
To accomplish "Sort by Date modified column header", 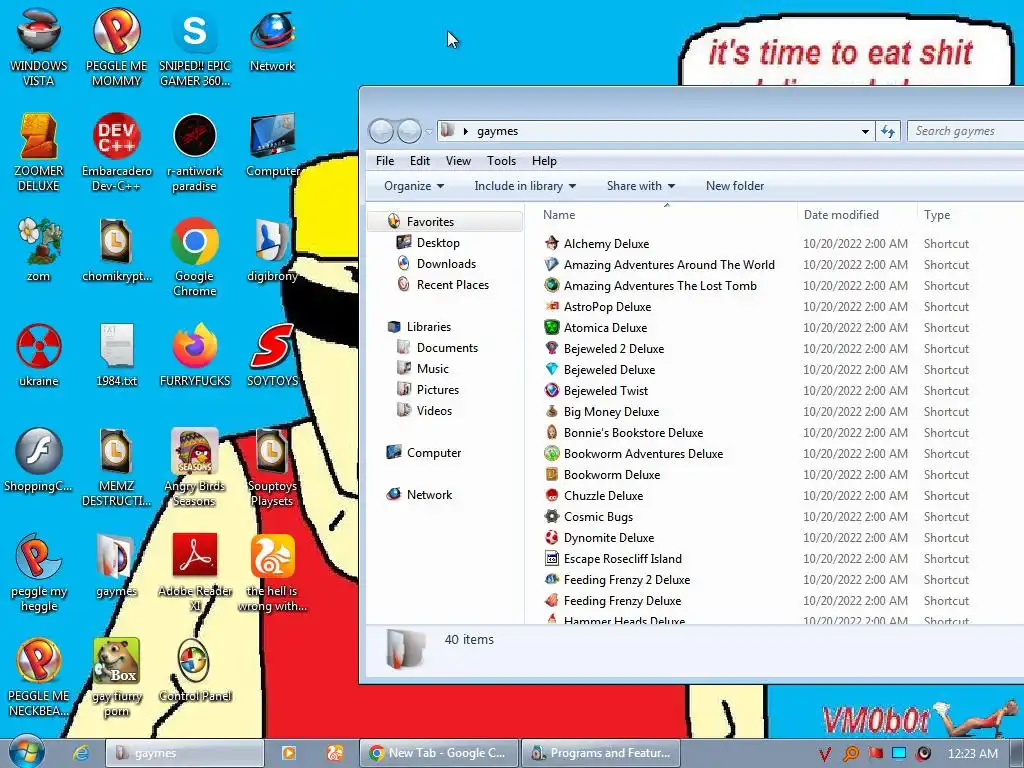I will (x=856, y=215).
